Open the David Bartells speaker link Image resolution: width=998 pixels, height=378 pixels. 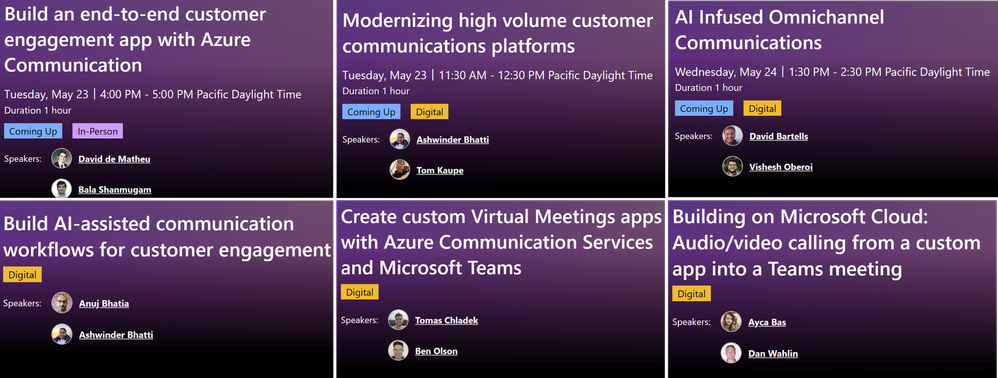(x=778, y=136)
